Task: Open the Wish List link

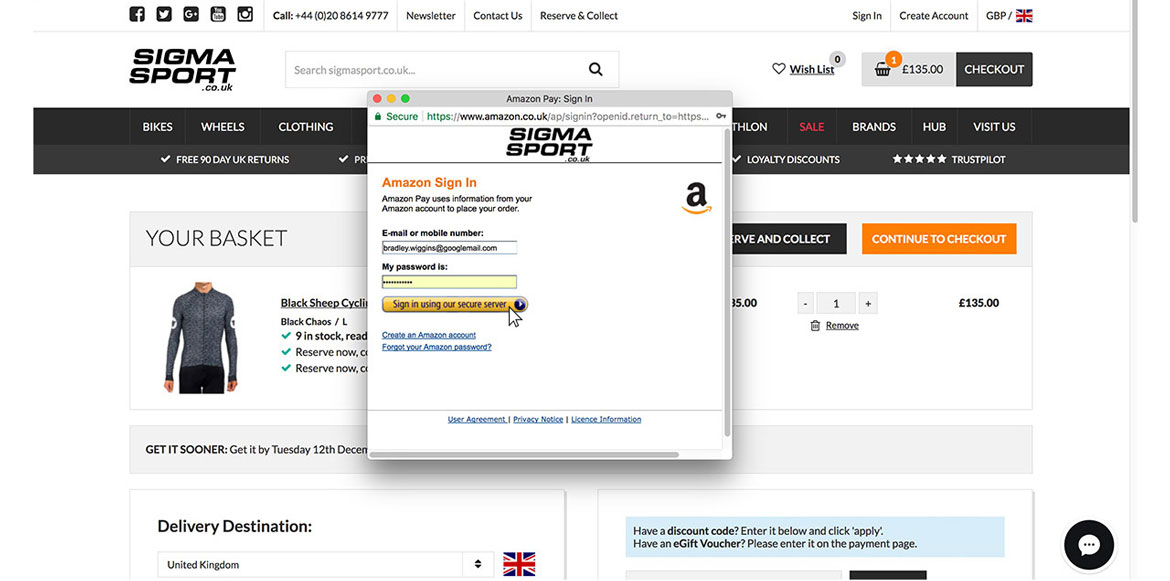Action: pyautogui.click(x=812, y=69)
